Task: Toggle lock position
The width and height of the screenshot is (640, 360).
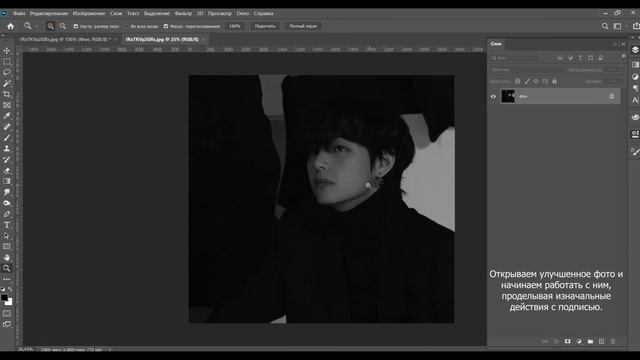Action: click(x=536, y=81)
